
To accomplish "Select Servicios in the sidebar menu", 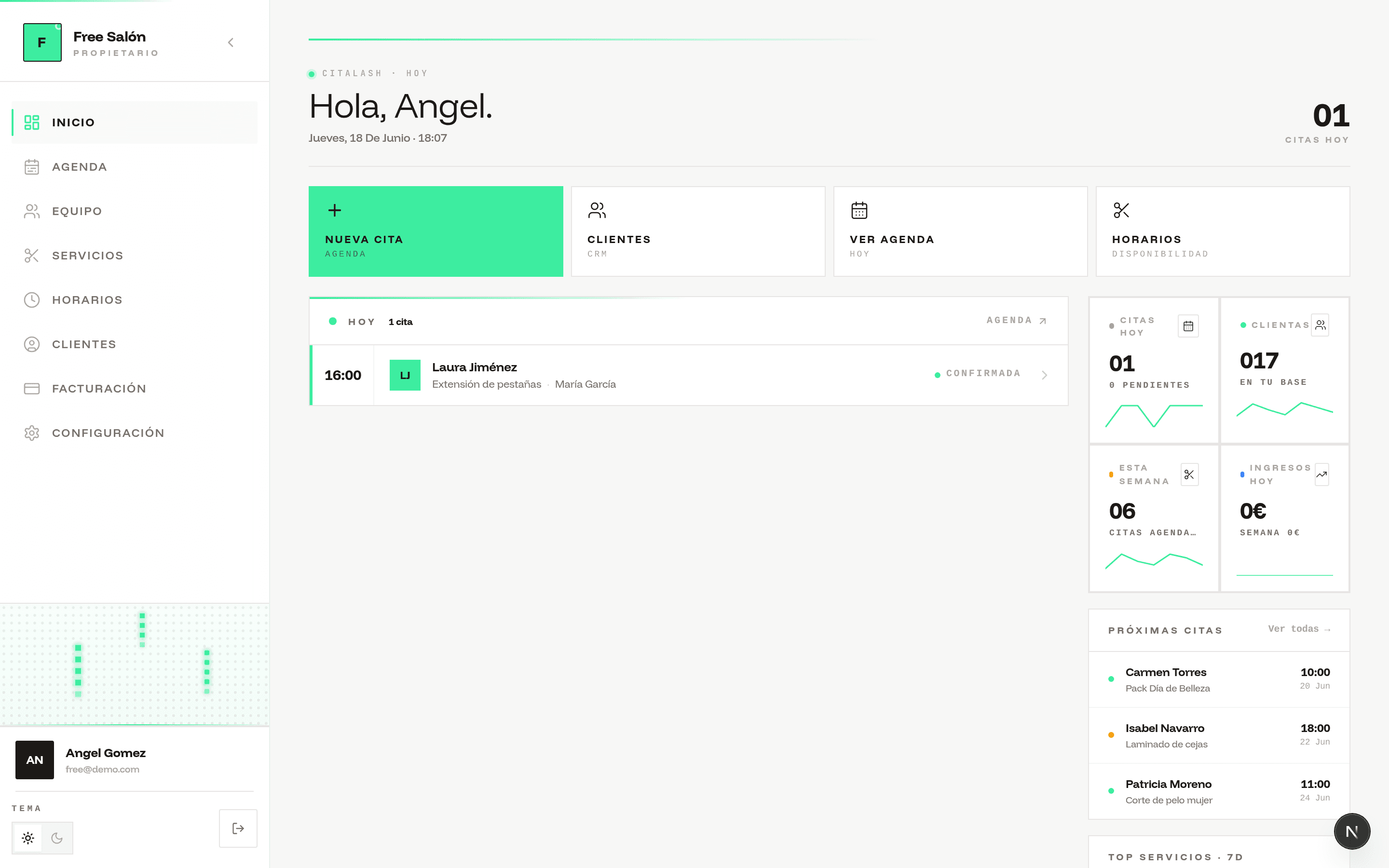I will click(134, 256).
